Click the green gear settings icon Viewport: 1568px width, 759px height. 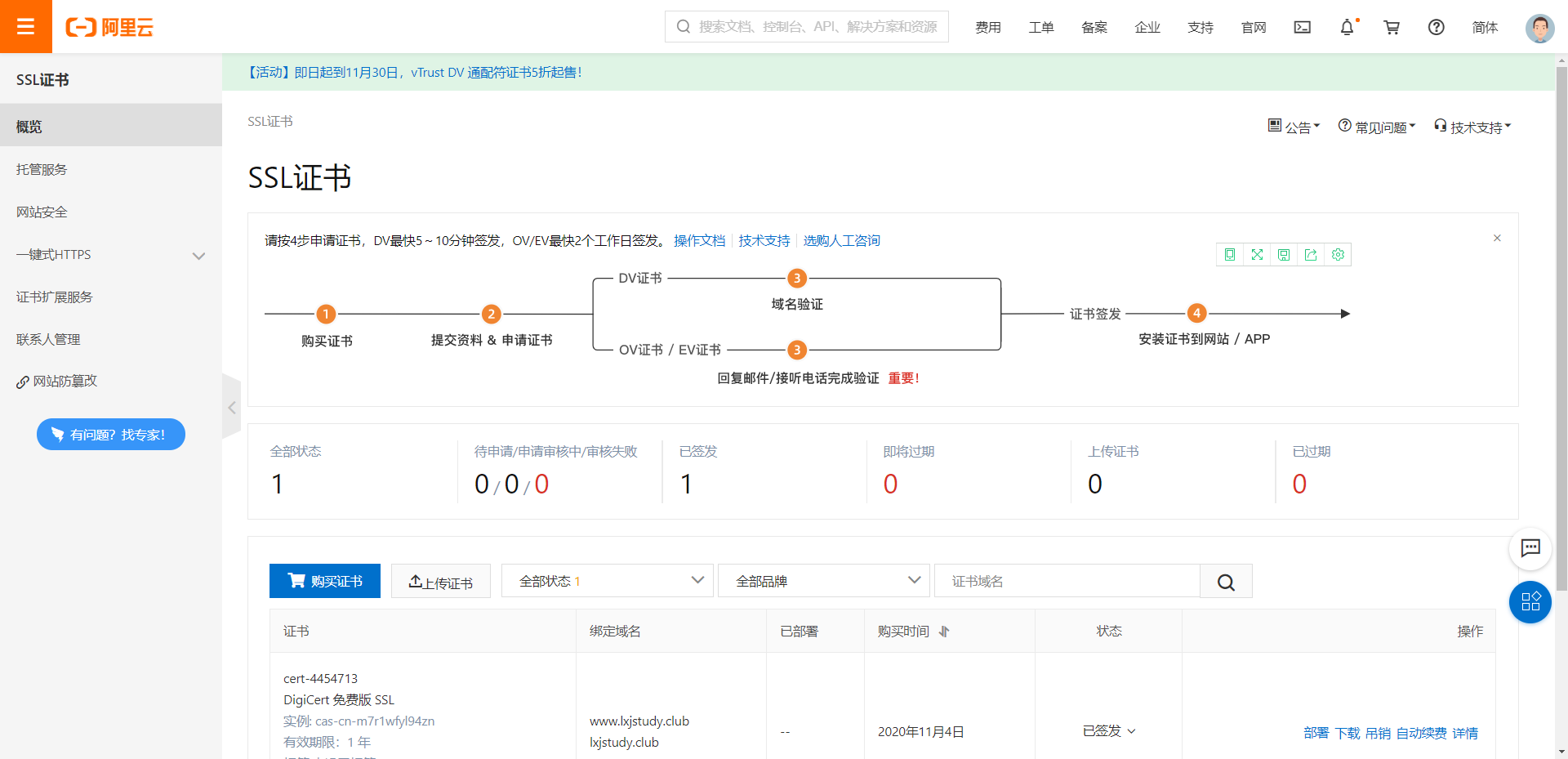click(1338, 255)
